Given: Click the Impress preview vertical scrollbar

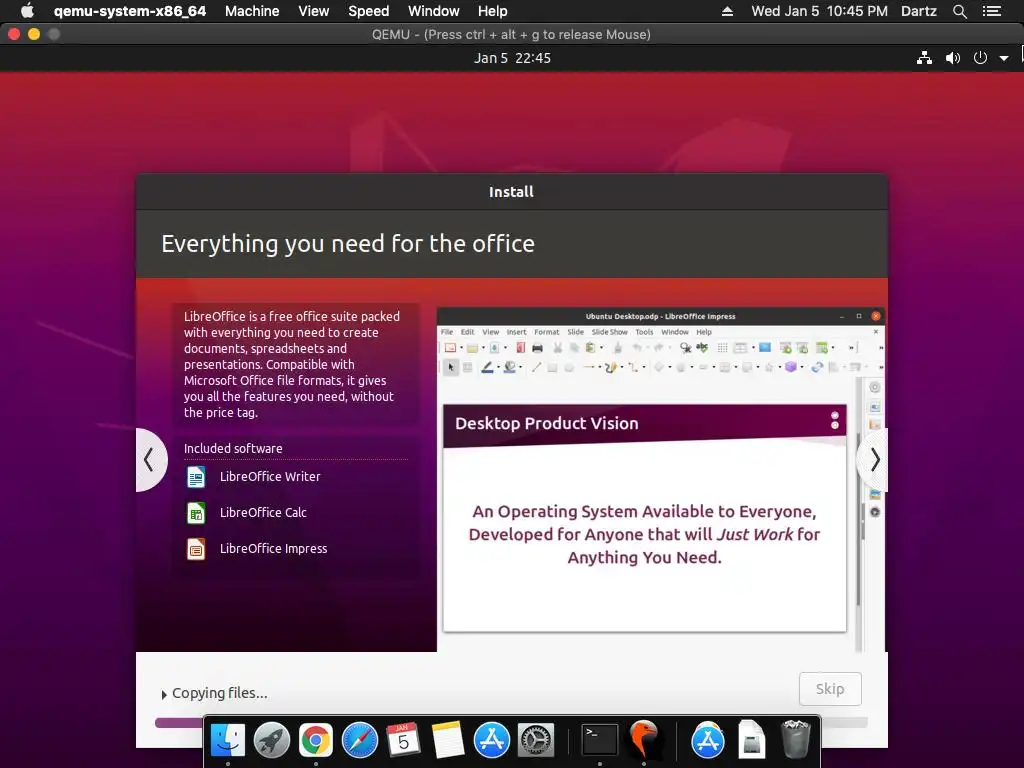Looking at the screenshot, I should click(x=859, y=516).
